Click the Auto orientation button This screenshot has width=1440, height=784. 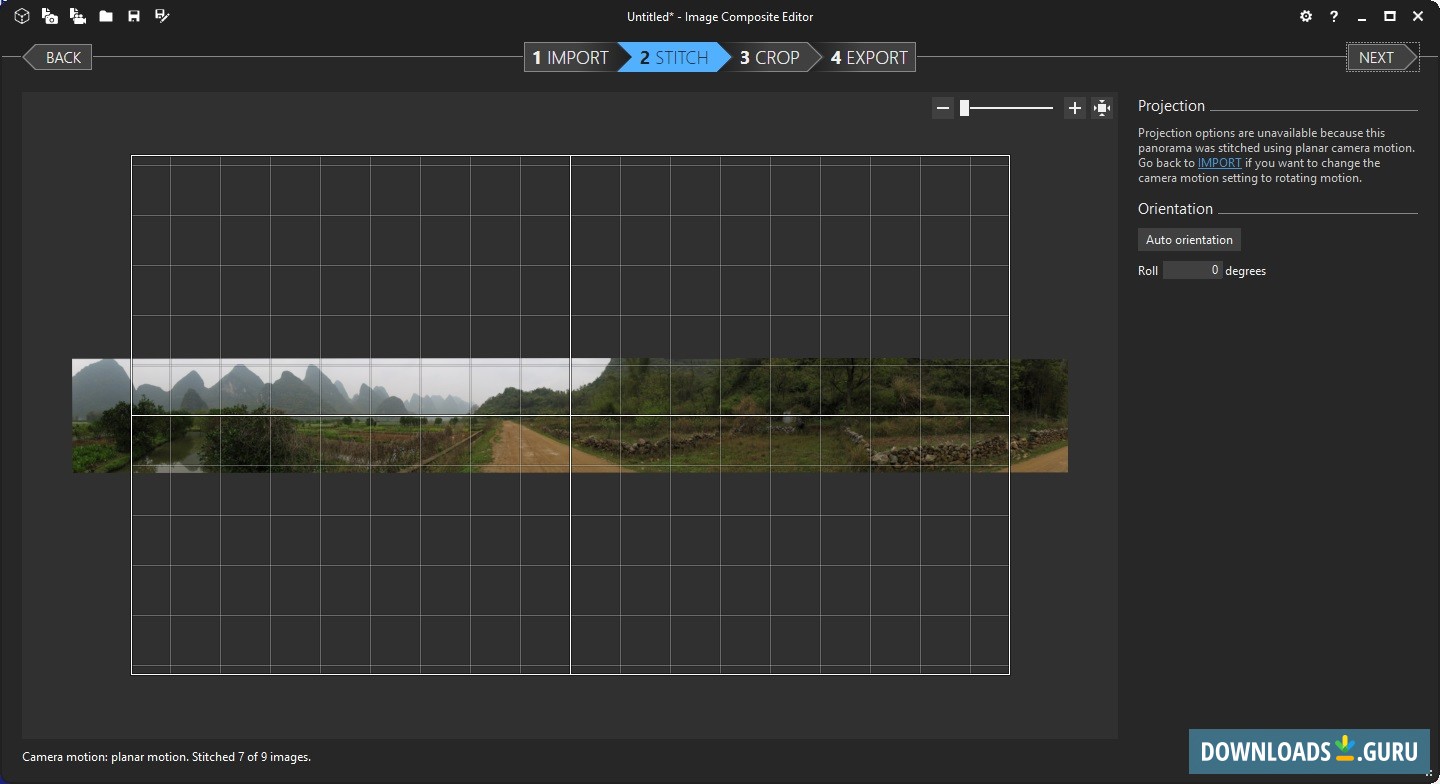coord(1189,240)
